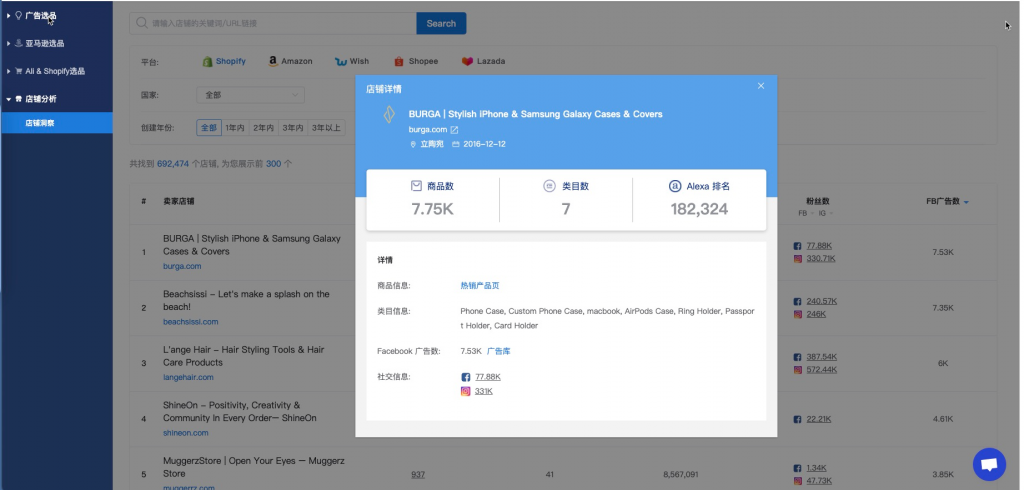The height and width of the screenshot is (490, 1024).
Task: Select 全部 creation year option
Action: pyautogui.click(x=209, y=128)
